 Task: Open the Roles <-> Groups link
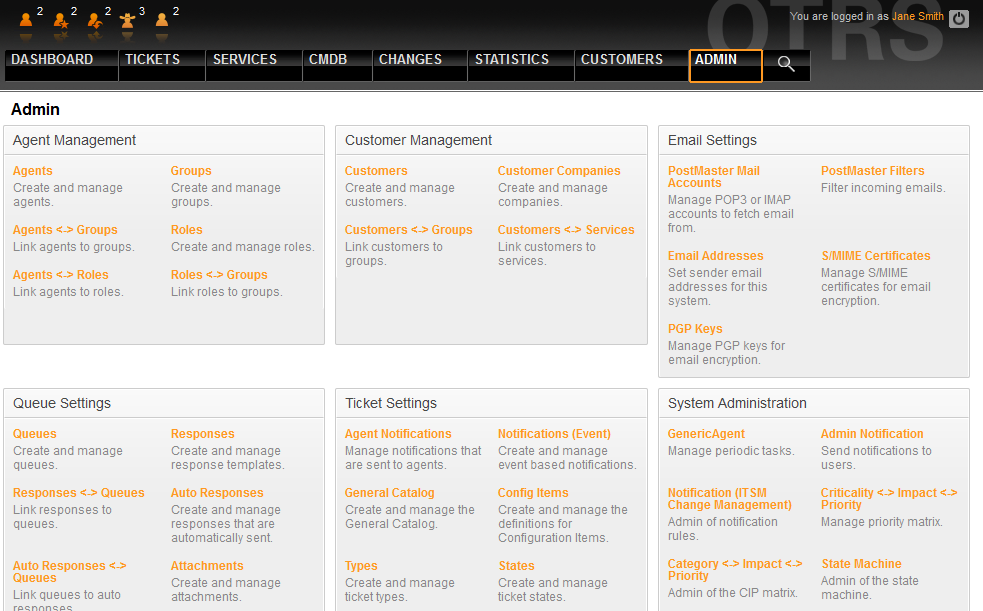click(219, 275)
